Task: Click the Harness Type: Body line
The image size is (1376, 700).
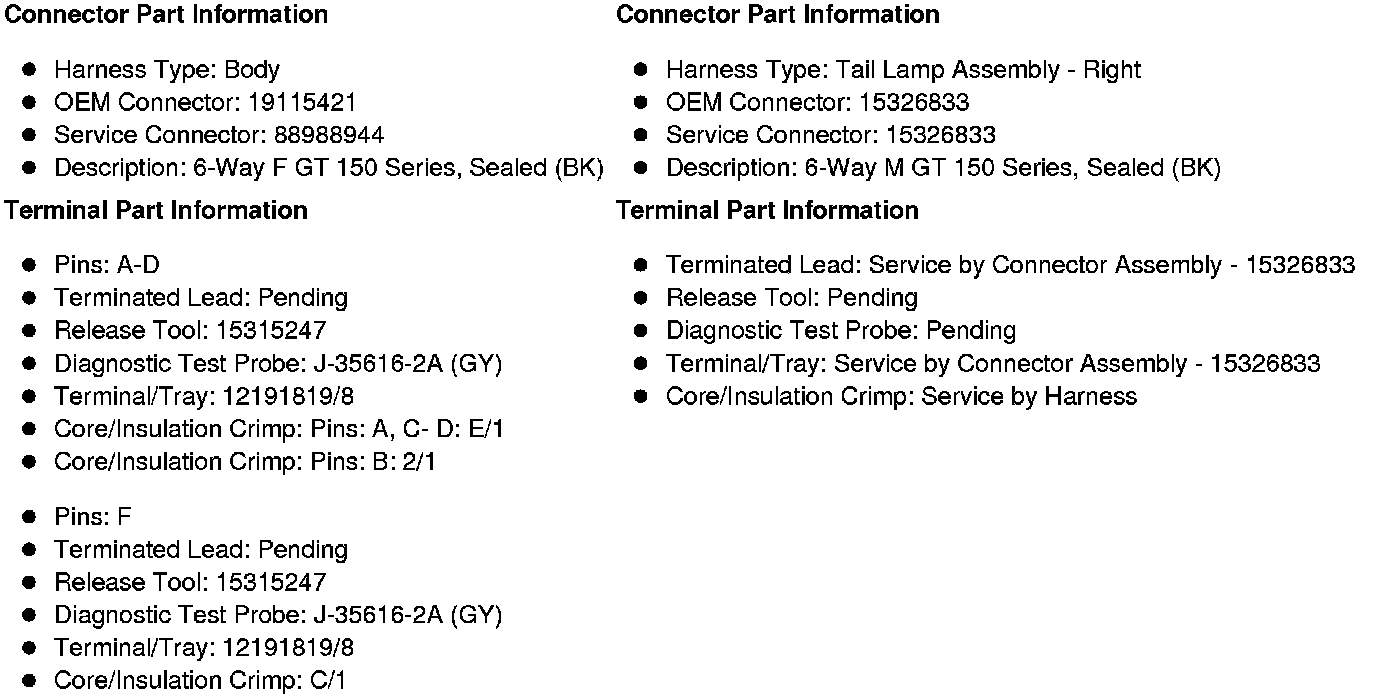Action: point(166,70)
